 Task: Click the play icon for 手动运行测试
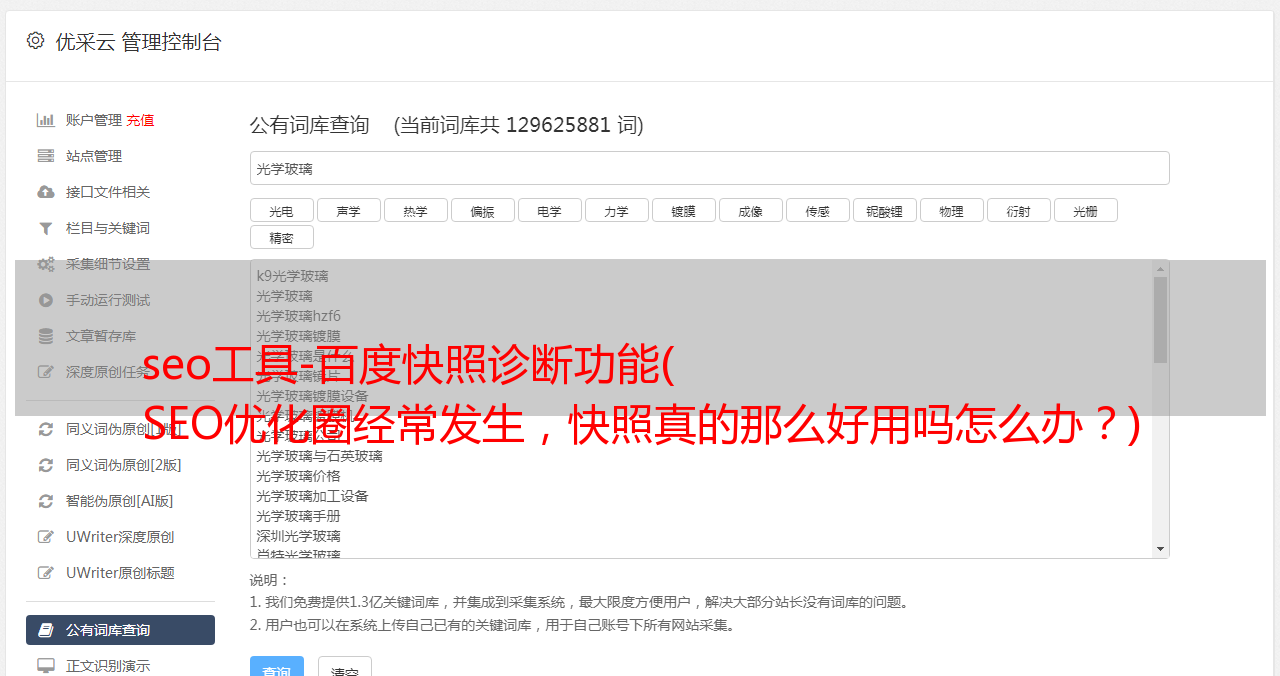click(x=46, y=300)
